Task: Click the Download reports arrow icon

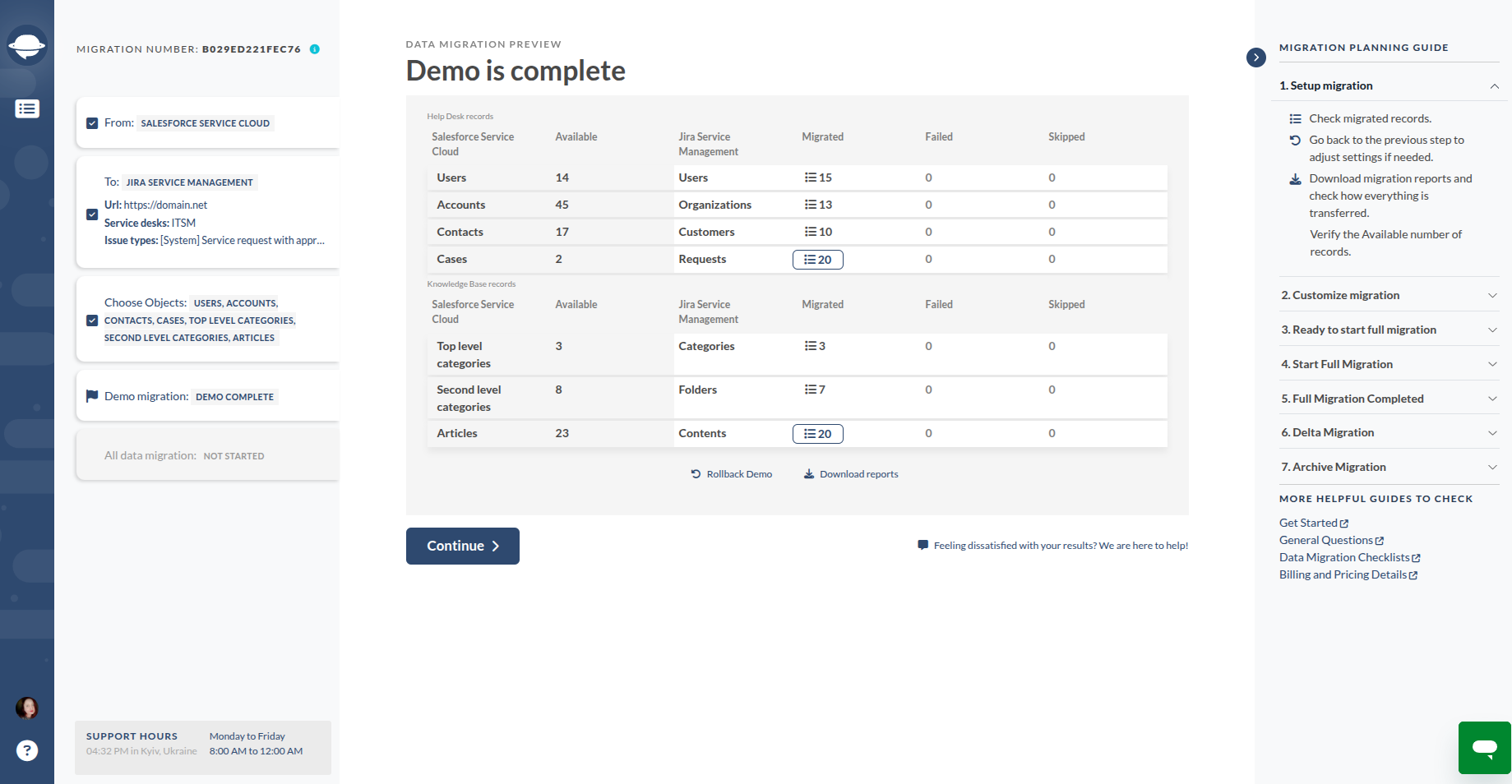Action: [809, 474]
